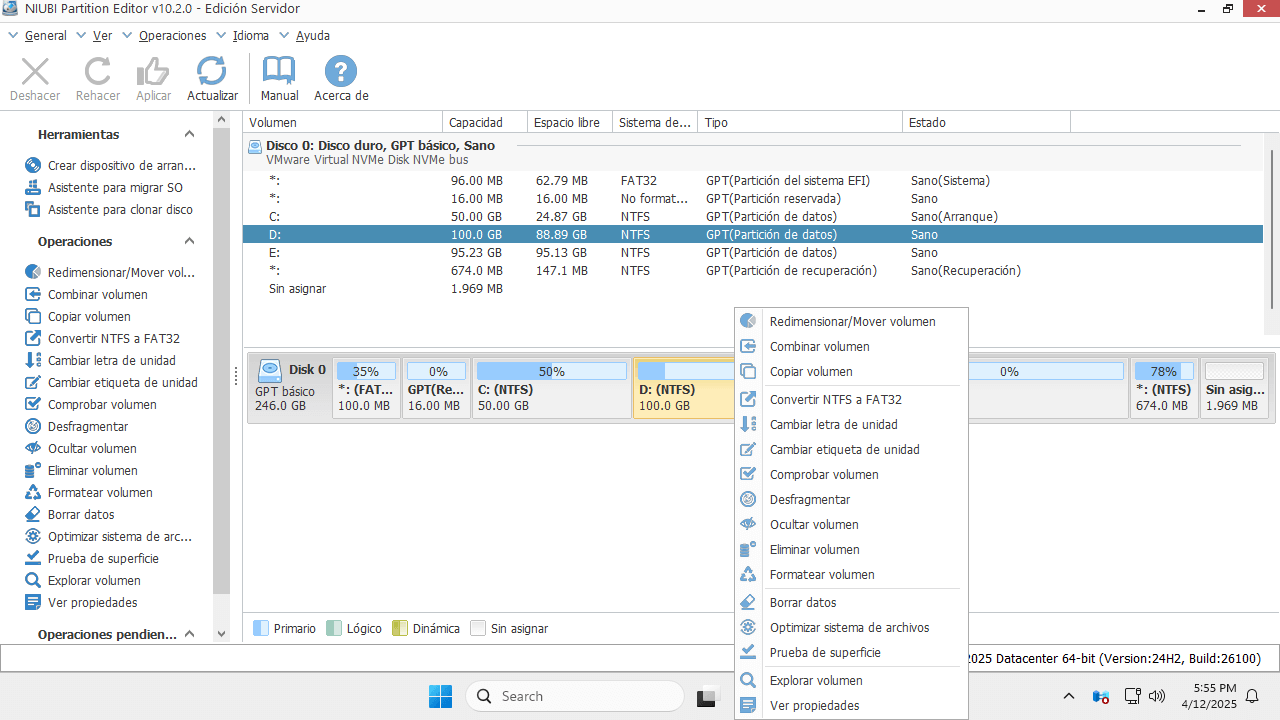Select Asistente para migrar SO in sidebar
This screenshot has height=720, width=1280.
(115, 188)
